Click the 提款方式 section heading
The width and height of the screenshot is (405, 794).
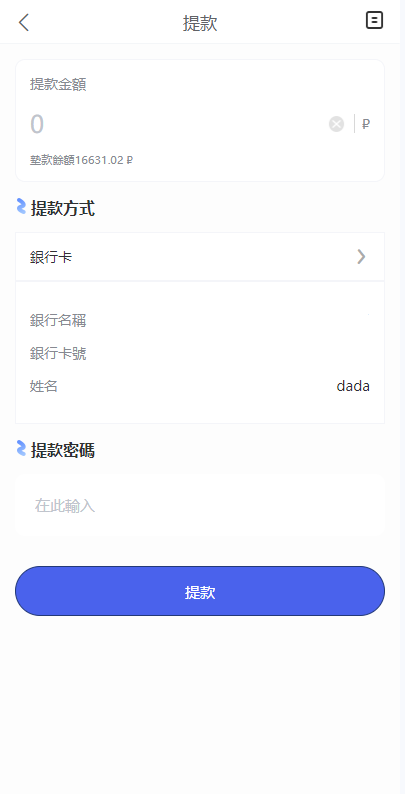point(63,208)
